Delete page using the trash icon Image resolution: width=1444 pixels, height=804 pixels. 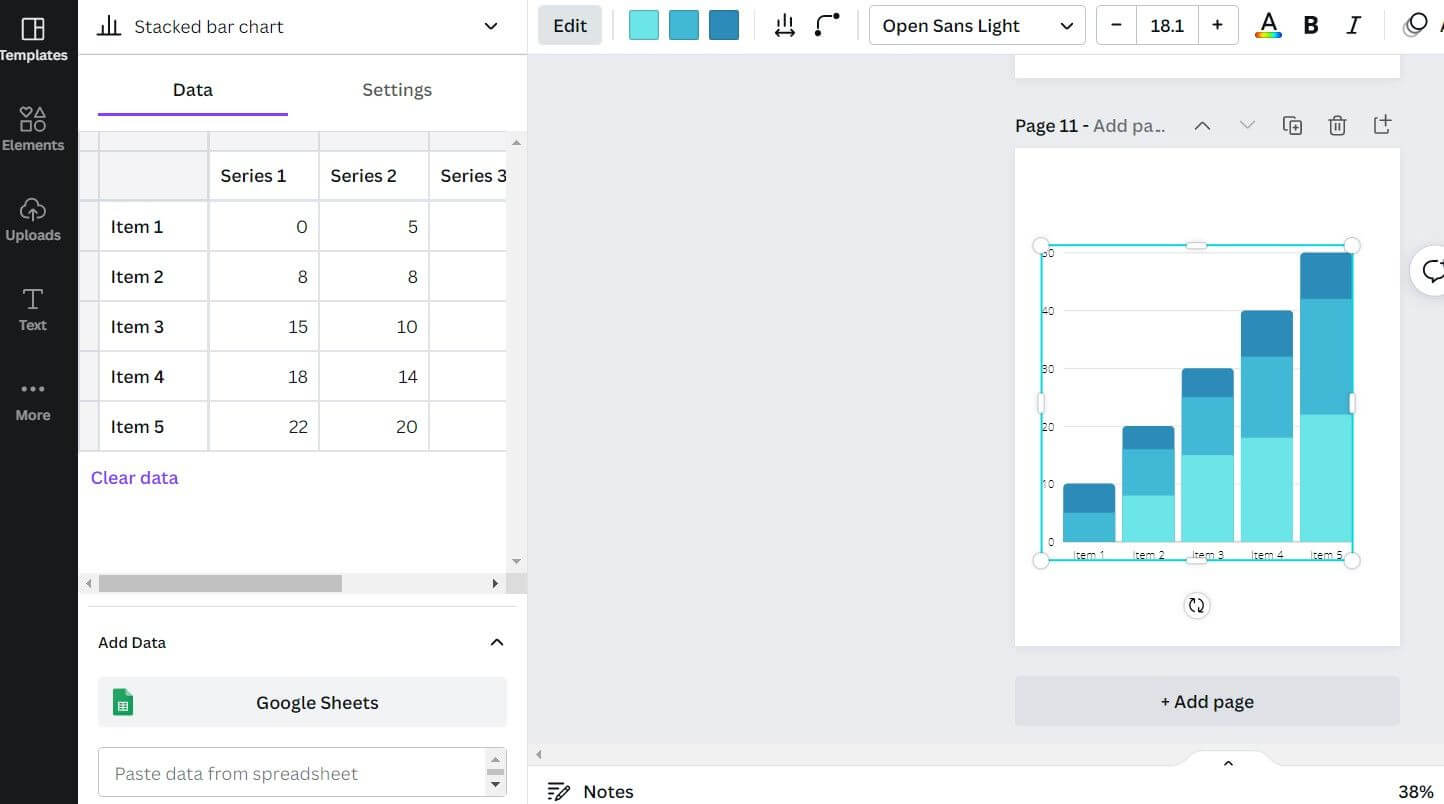click(1337, 125)
